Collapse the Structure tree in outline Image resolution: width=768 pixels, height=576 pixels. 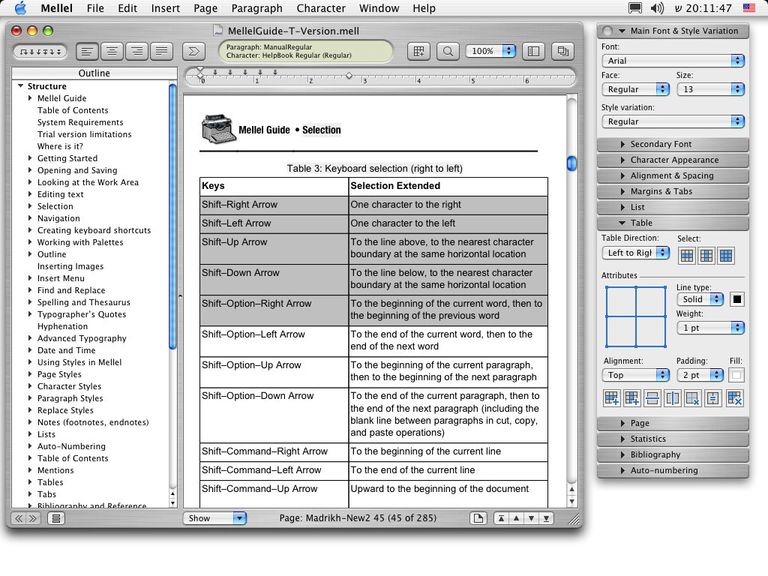pos(21,86)
